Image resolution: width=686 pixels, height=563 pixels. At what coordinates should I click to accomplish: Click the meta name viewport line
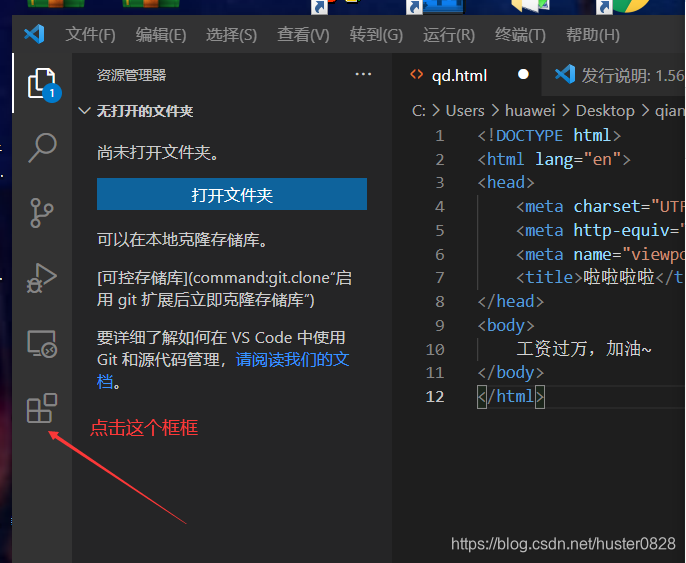[x=600, y=254]
